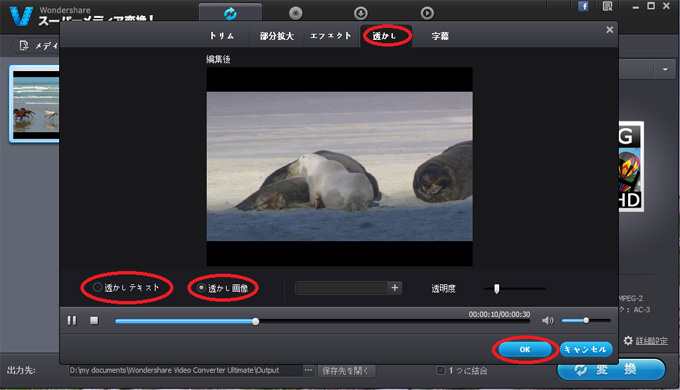Select the 透かし画像 radio button
The width and height of the screenshot is (680, 390).
[x=201, y=288]
